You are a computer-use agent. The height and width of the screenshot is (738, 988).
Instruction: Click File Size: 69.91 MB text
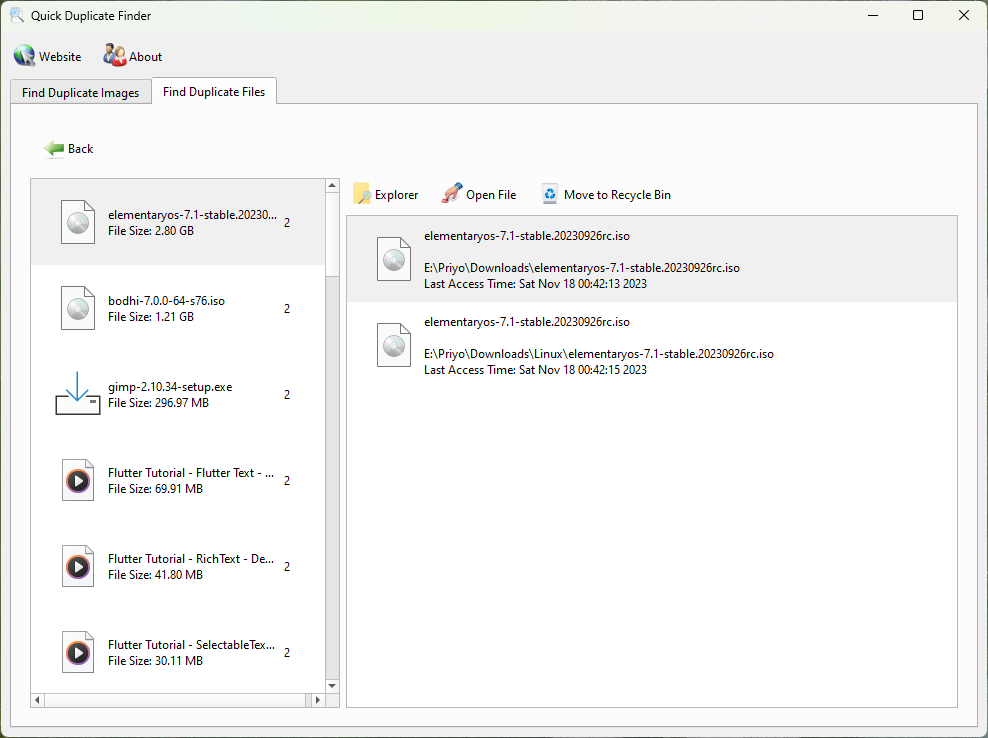click(155, 489)
